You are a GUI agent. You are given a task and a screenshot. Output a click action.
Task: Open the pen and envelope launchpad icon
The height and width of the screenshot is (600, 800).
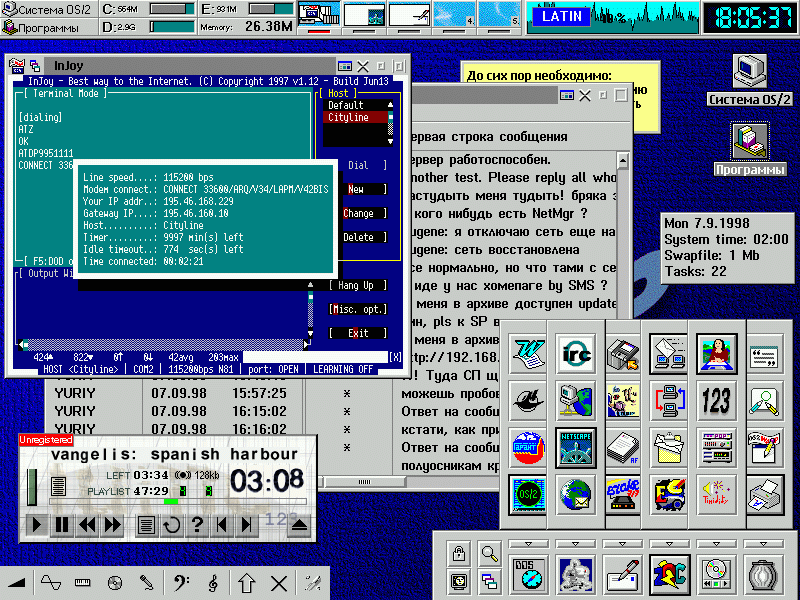click(622, 575)
